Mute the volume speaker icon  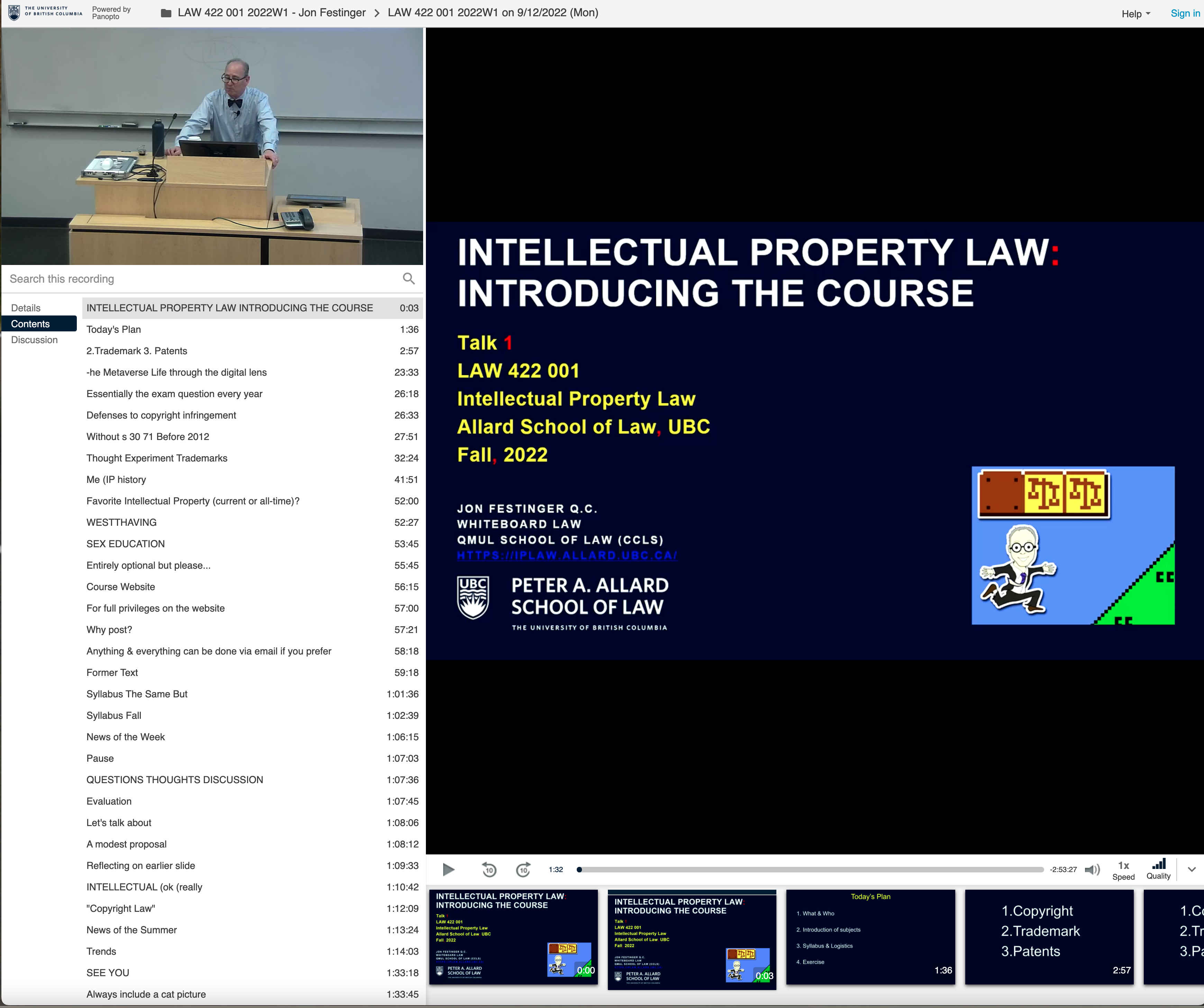(1092, 869)
